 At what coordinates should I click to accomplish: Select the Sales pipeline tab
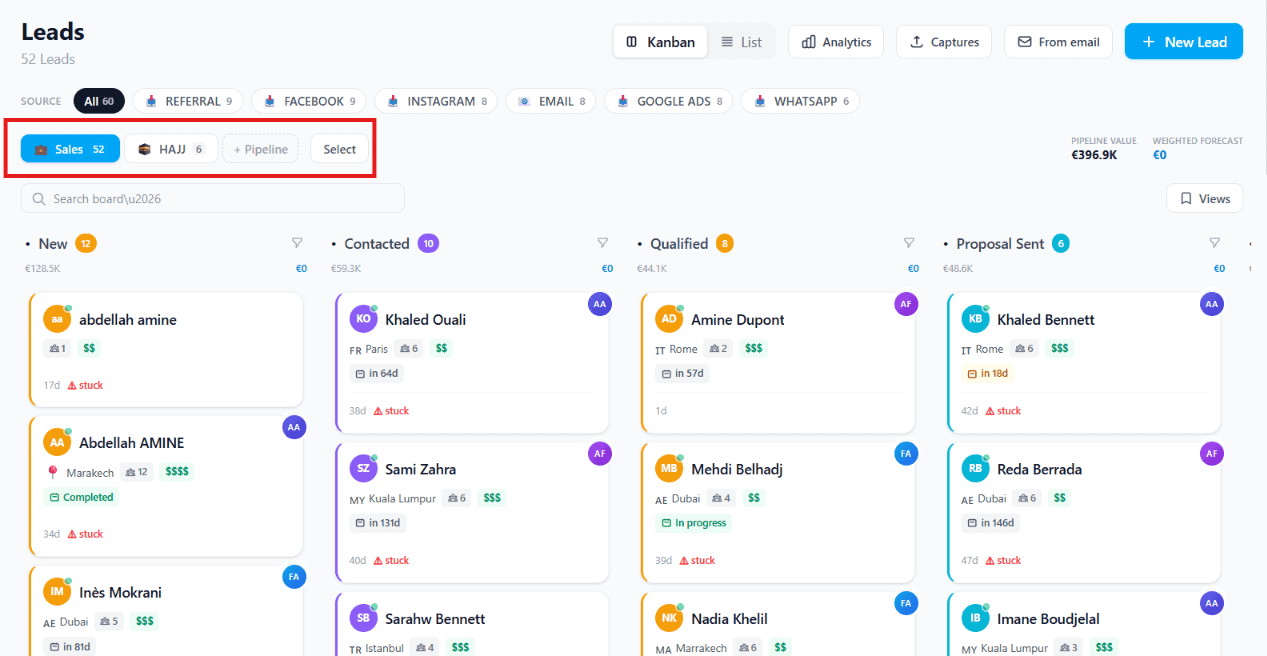pos(70,149)
